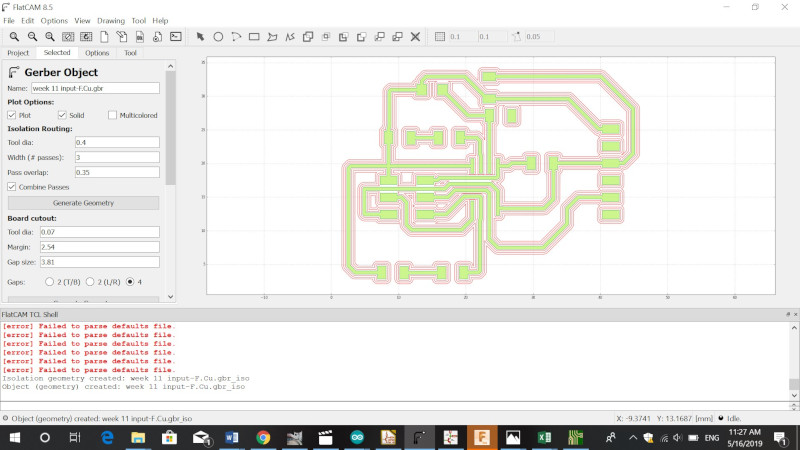
Task: Enable the Multicolored checkbox
Action: (112, 115)
